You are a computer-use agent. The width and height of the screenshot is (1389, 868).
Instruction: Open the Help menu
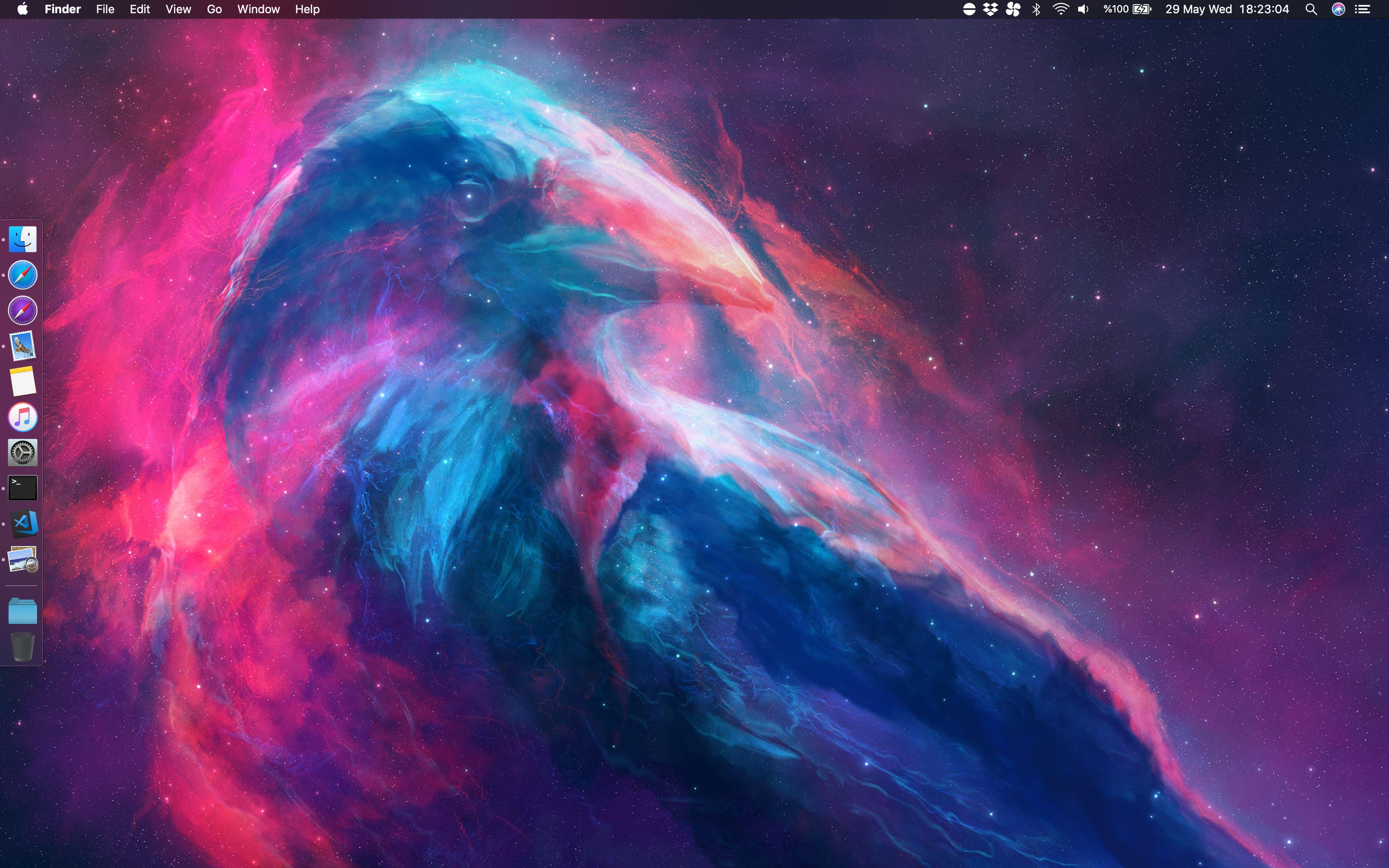pyautogui.click(x=307, y=9)
